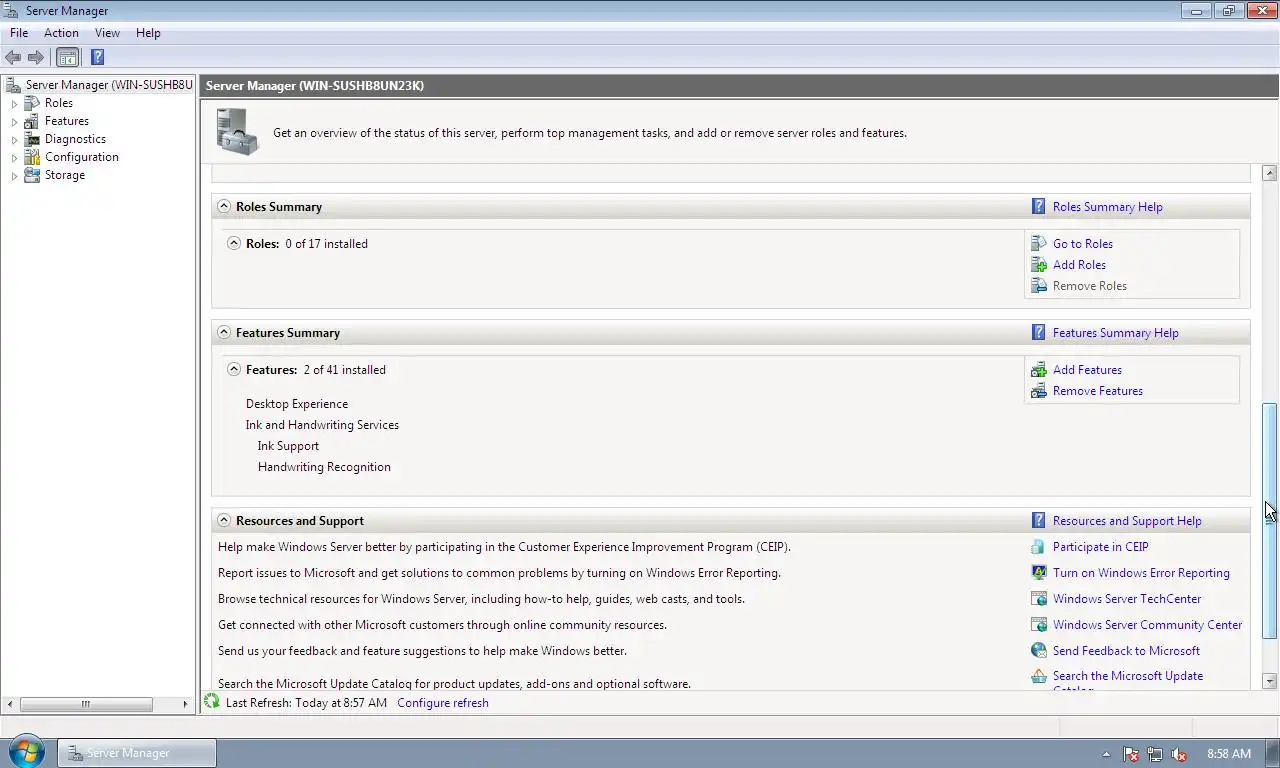Click the tree pane horizontal scrollbar right arrow

pos(185,704)
